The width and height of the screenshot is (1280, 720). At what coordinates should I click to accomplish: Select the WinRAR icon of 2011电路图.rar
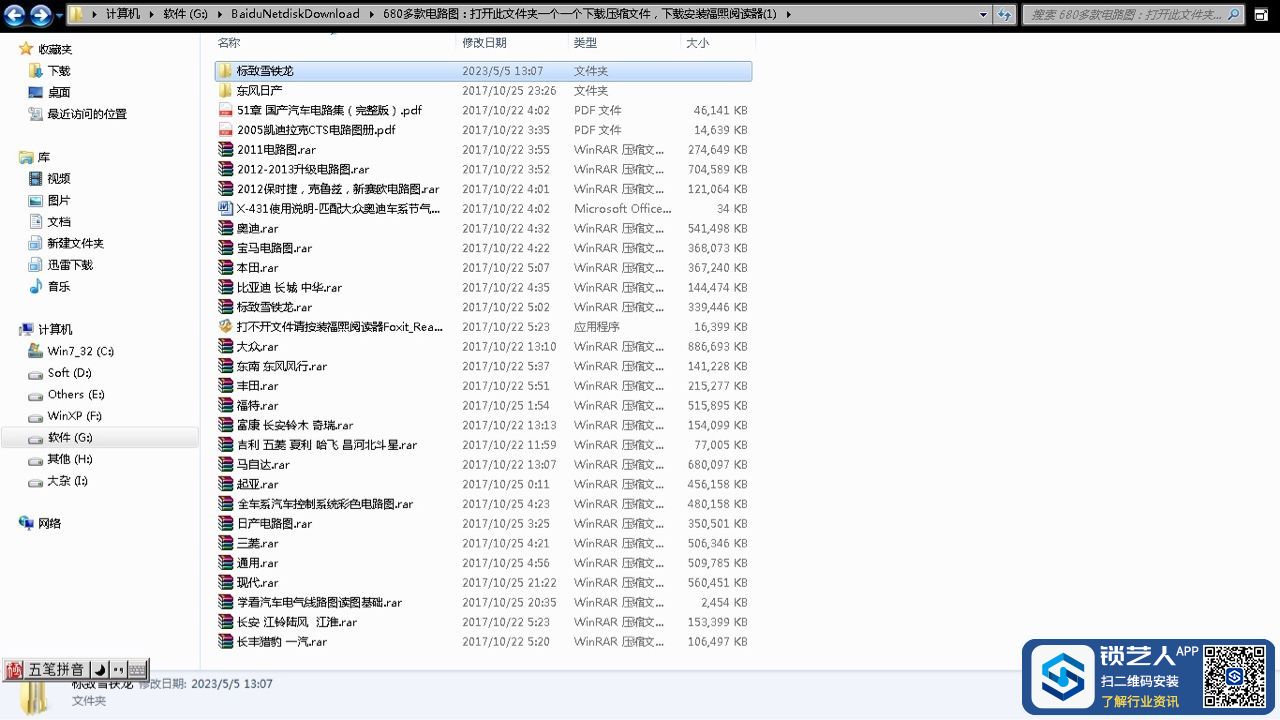225,150
